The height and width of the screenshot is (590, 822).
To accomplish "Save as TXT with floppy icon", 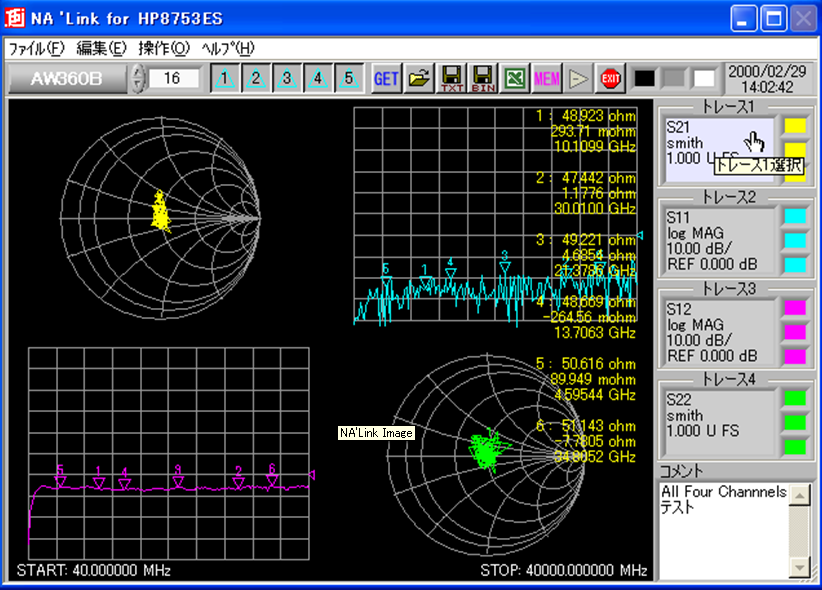I will (451, 79).
